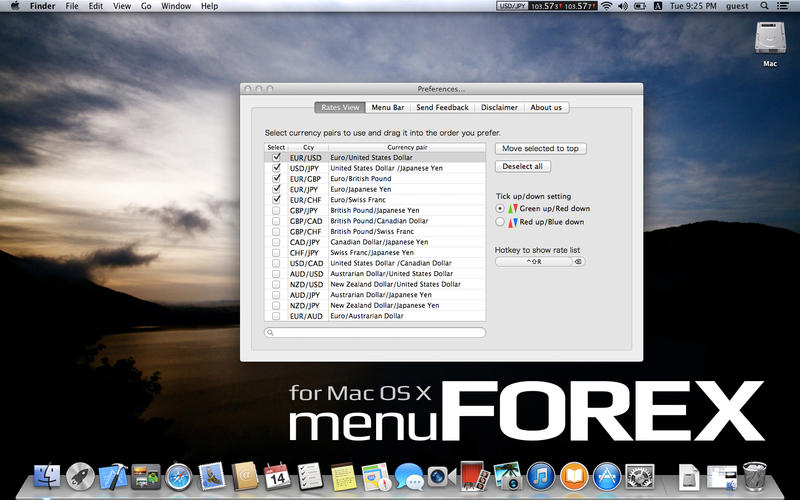The height and width of the screenshot is (500, 800).
Task: Enable the GBP/CAD currency pair checkbox
Action: pyautogui.click(x=276, y=221)
